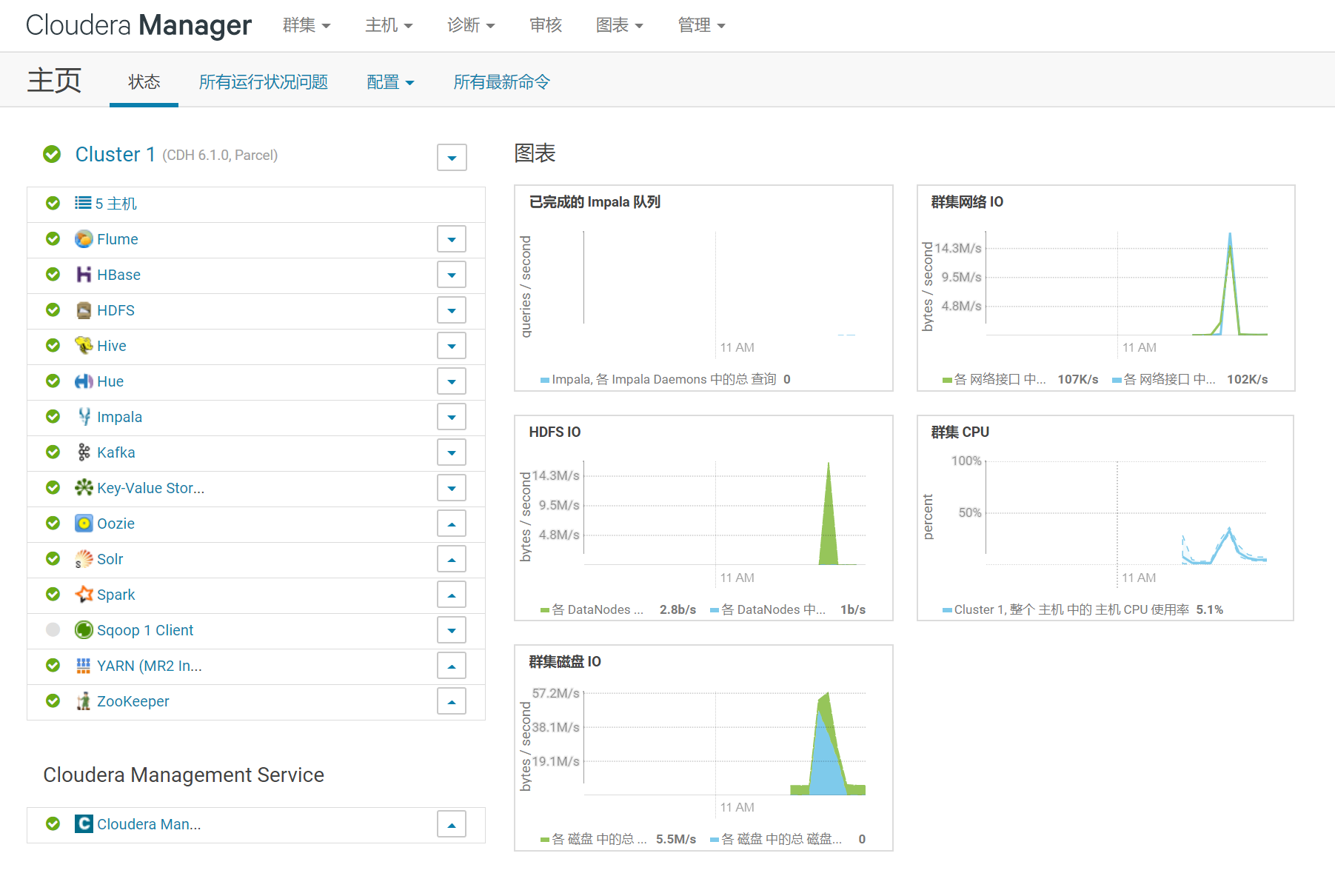Open the Sqoop 1 Client actions dropdown
1335x896 pixels.
tap(452, 630)
